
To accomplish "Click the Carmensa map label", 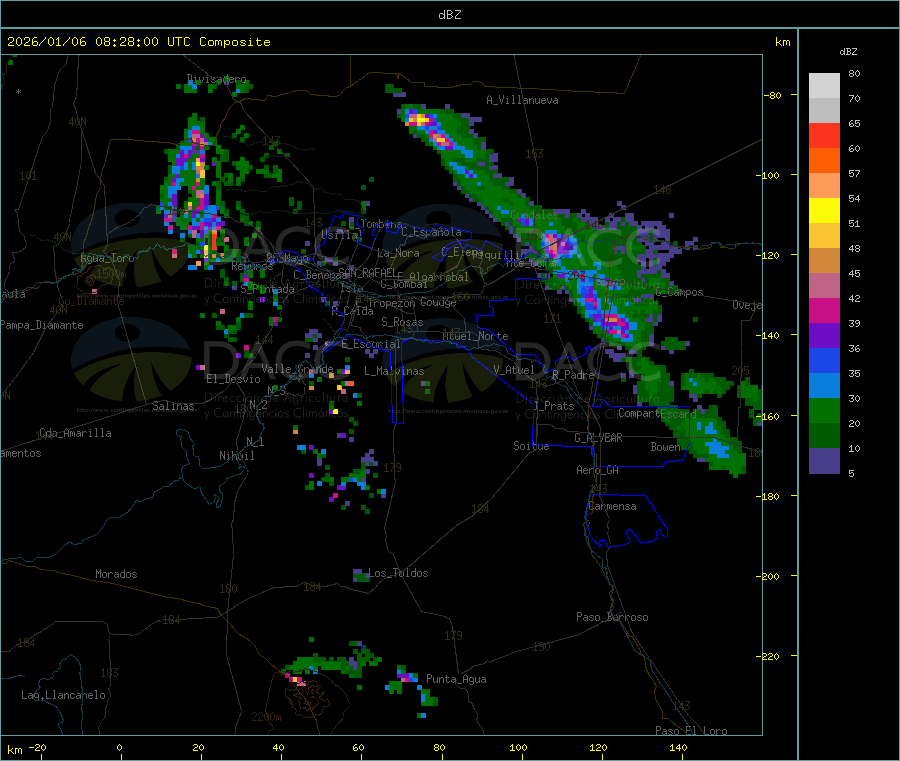I will 612,506.
